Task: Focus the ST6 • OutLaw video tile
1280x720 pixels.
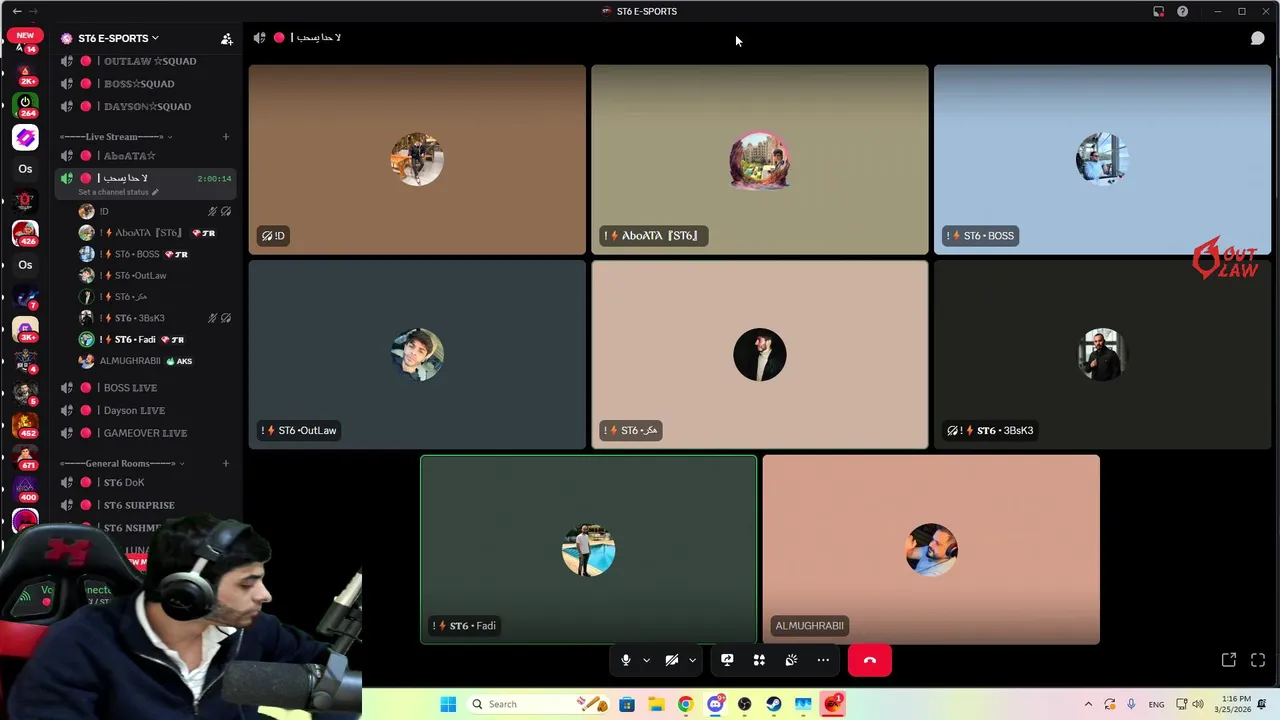Action: point(417,355)
